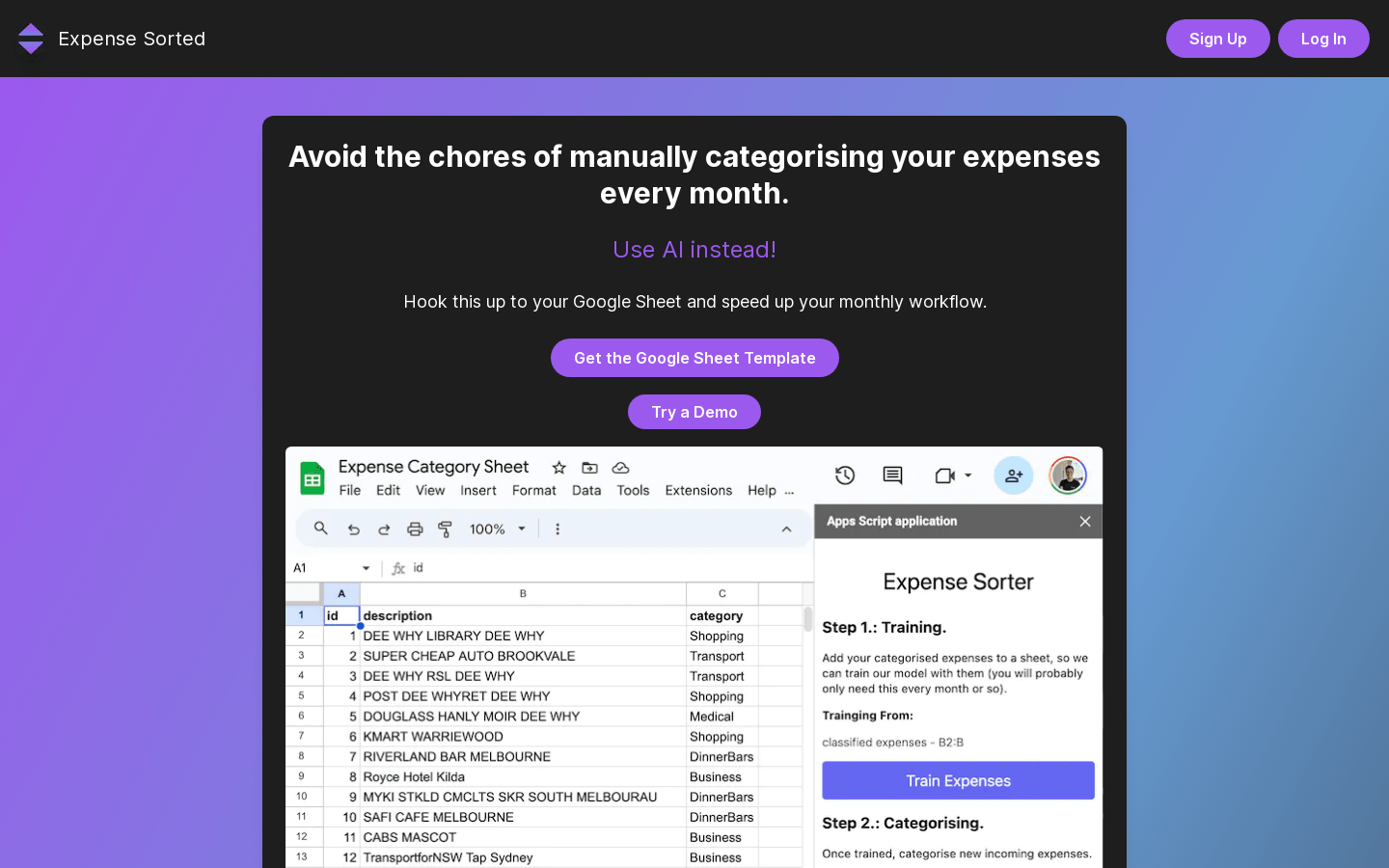Select column B header

coord(523,594)
